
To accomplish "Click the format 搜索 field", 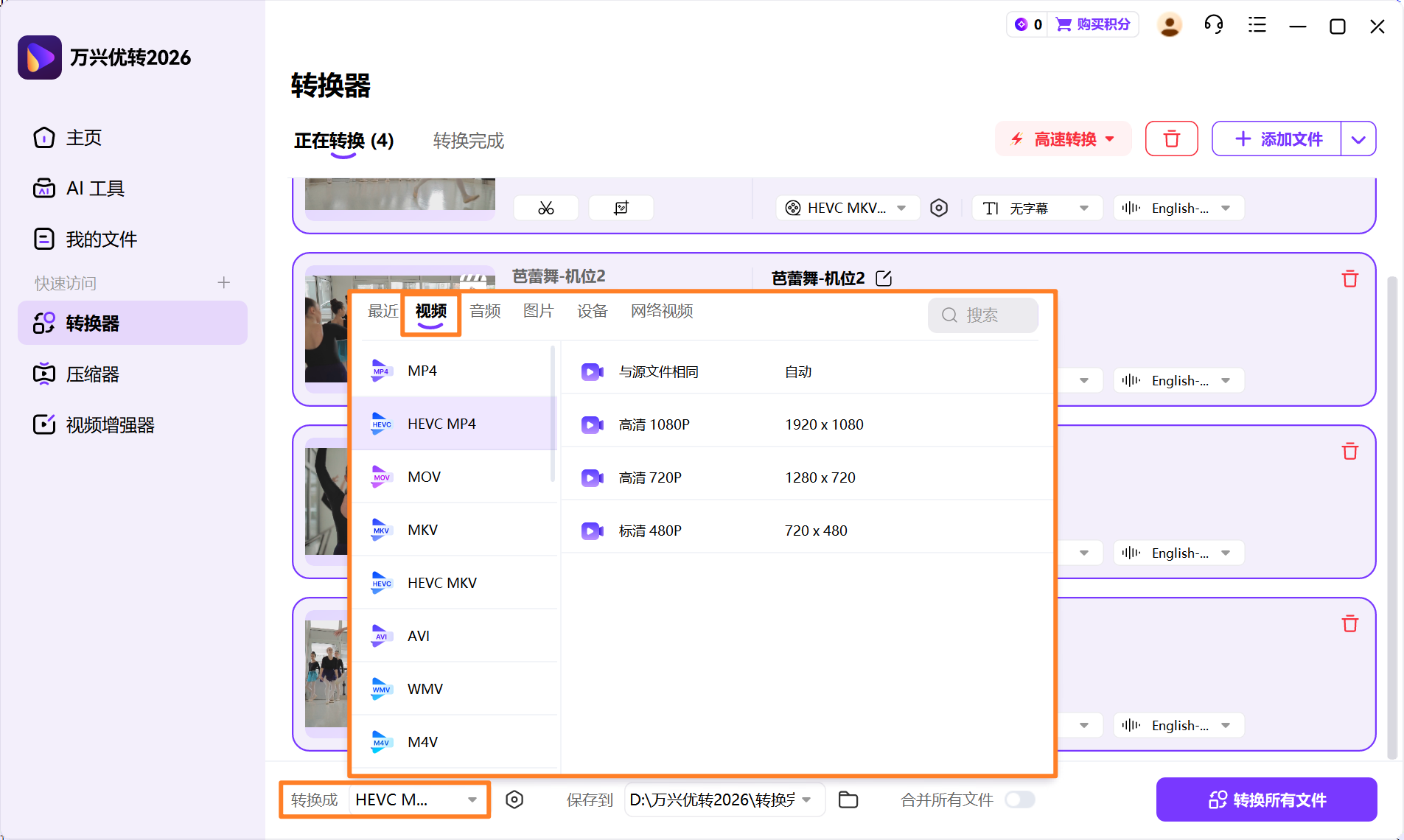I will click(x=982, y=315).
